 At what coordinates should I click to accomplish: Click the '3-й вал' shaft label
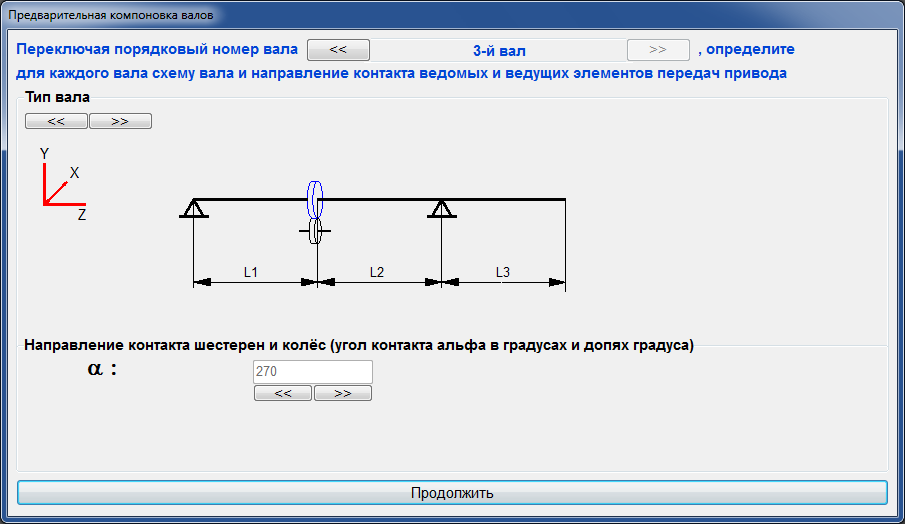pyautogui.click(x=499, y=51)
